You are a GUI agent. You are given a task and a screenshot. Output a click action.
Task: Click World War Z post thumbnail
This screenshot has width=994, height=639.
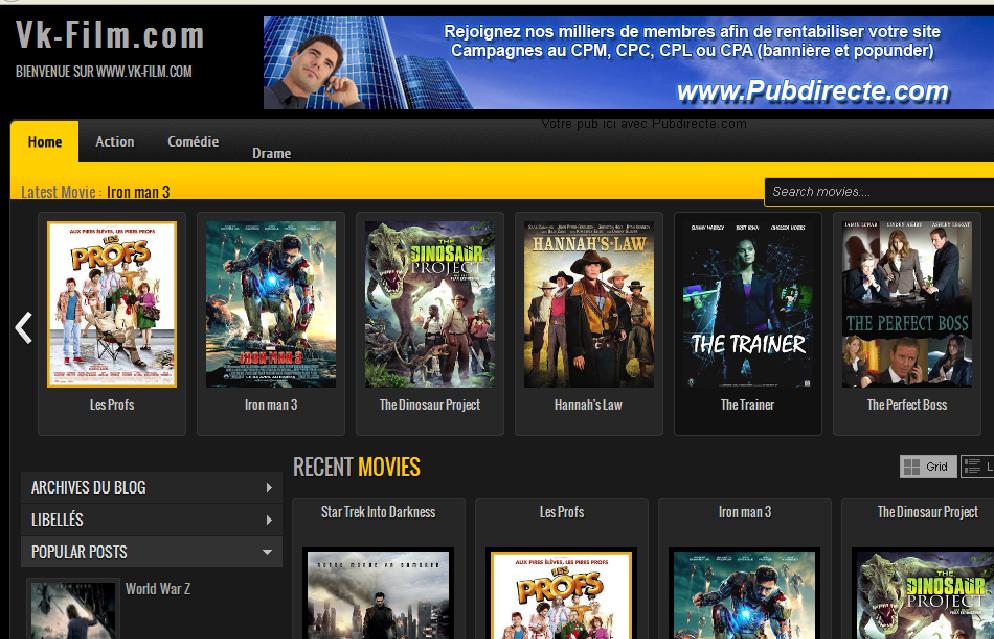(73, 610)
